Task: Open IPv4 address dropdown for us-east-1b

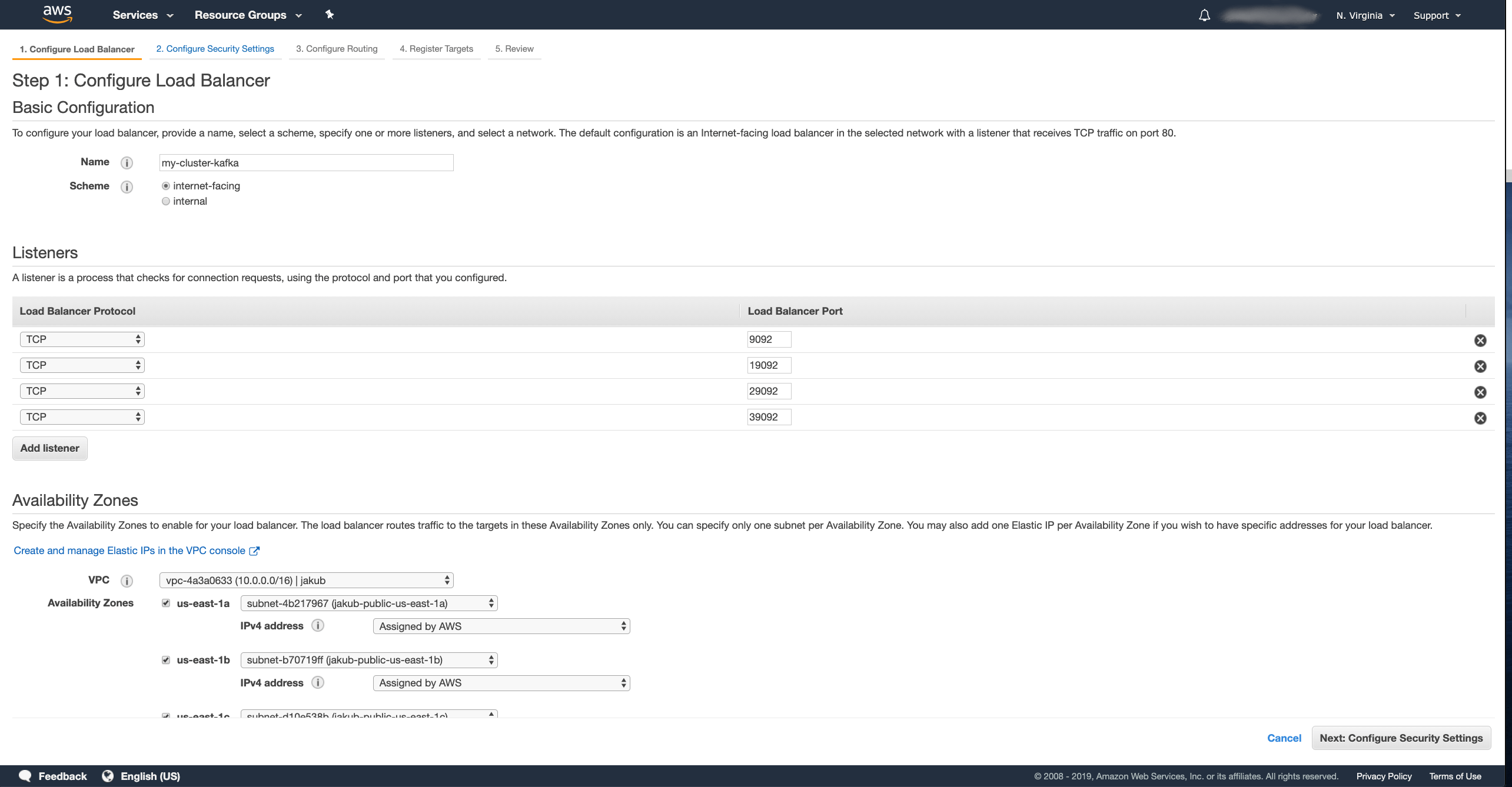Action: [501, 683]
